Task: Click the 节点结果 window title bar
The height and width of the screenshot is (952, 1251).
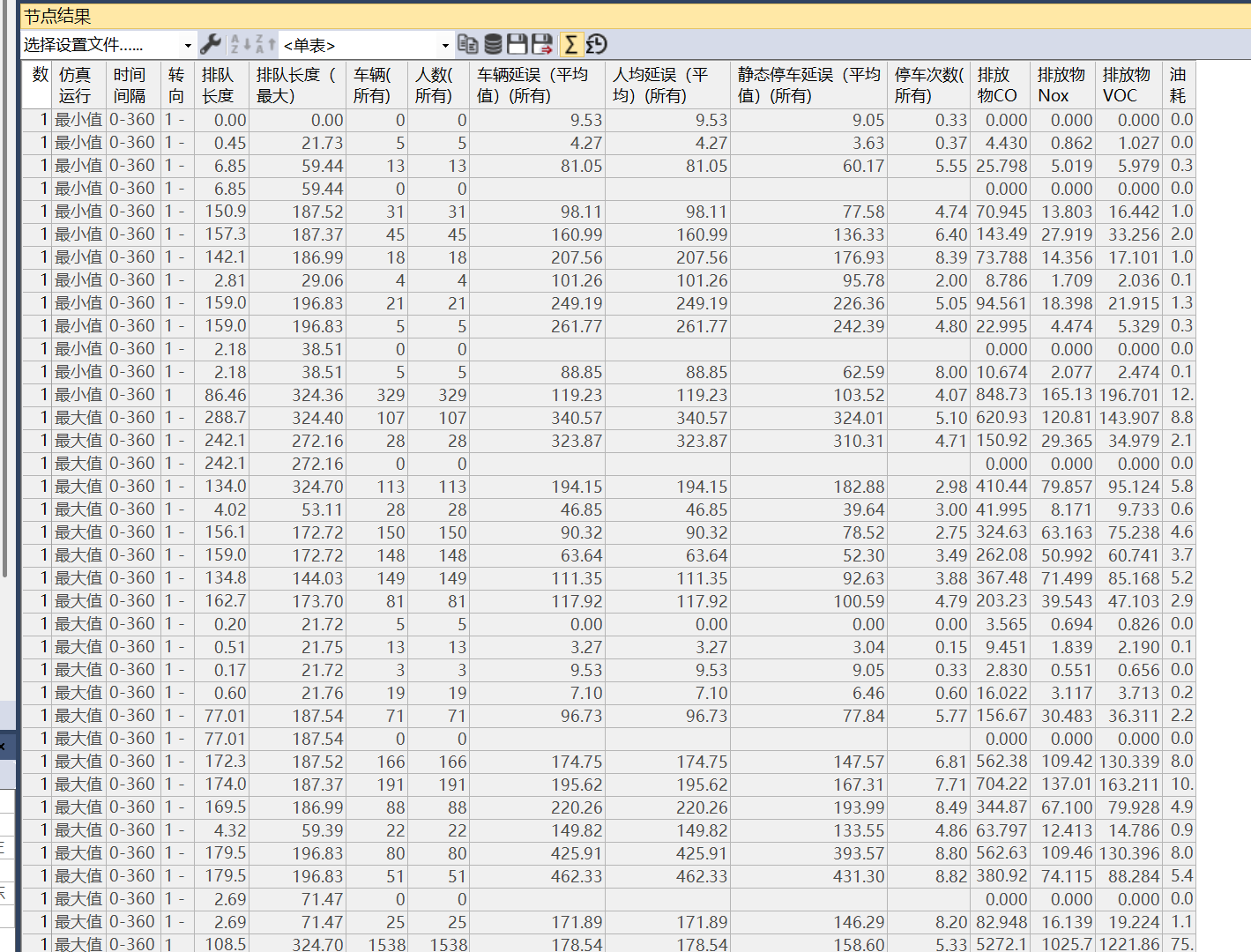Action: coord(635,16)
